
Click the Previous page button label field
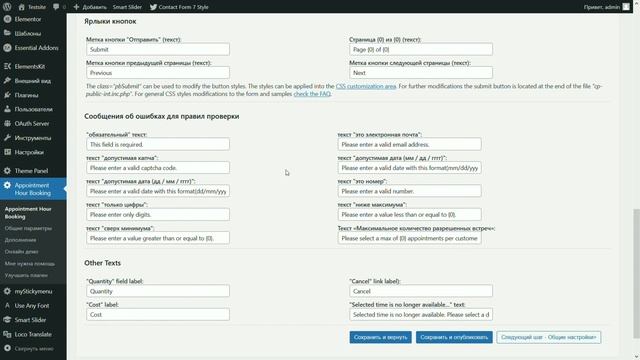158,72
